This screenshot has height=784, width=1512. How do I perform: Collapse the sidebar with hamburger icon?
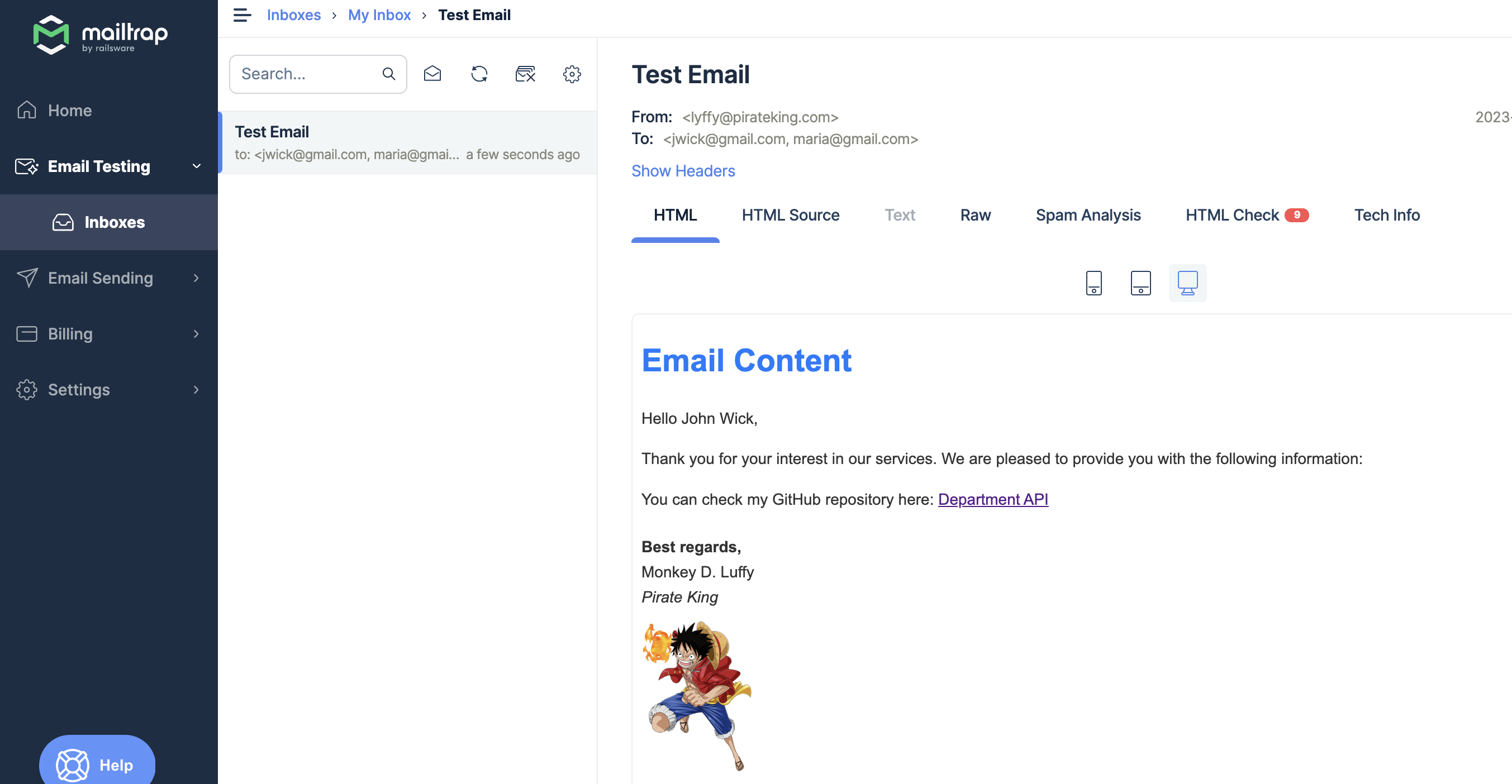242,15
